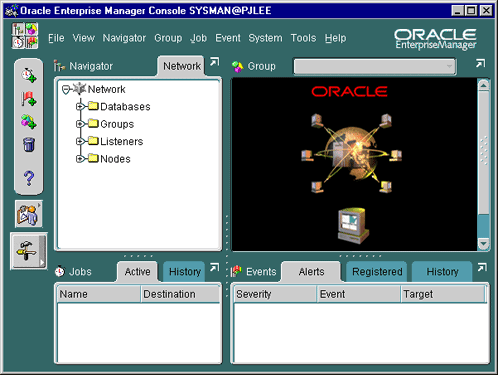Open the Job menu
498x375 pixels.
pos(198,38)
